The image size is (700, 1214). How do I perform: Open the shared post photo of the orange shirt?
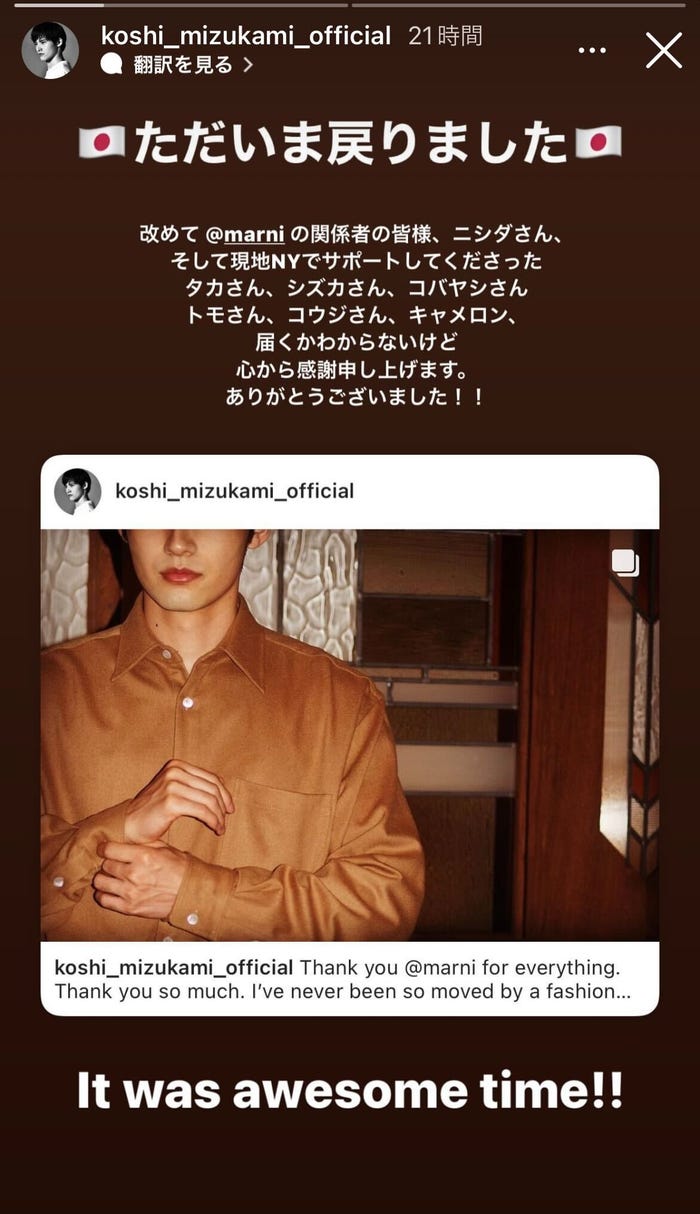coord(350,735)
